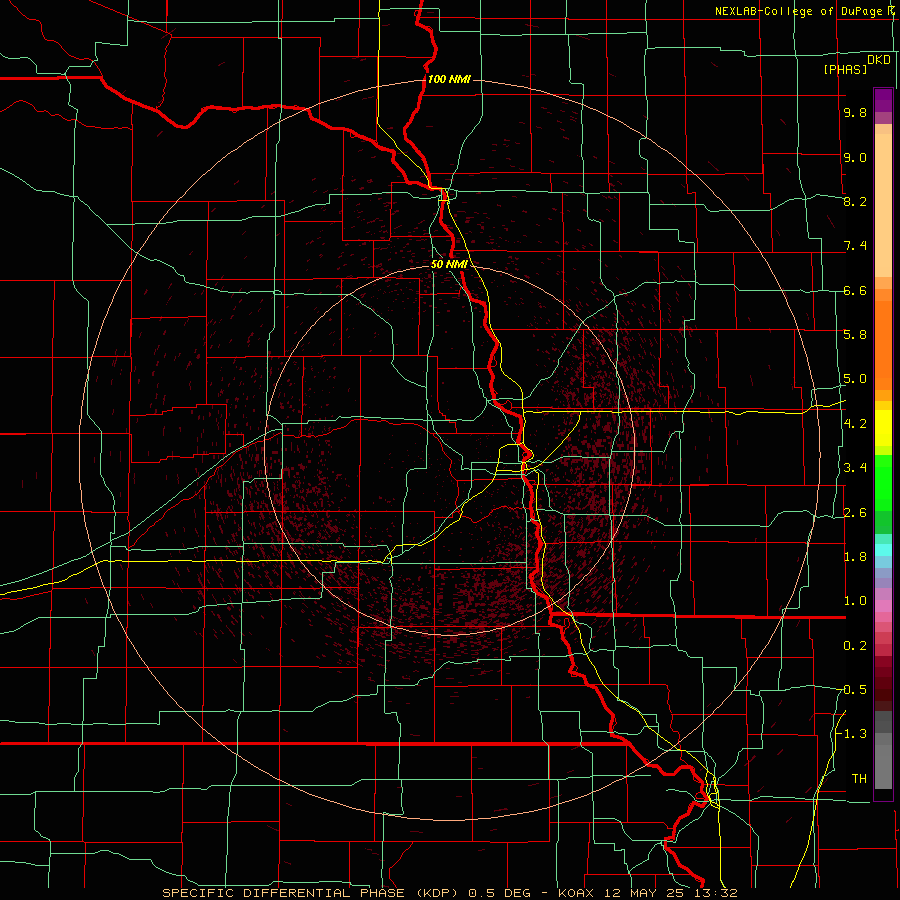Image resolution: width=900 pixels, height=900 pixels.
Task: Click the TH threshold label
Action: click(859, 778)
